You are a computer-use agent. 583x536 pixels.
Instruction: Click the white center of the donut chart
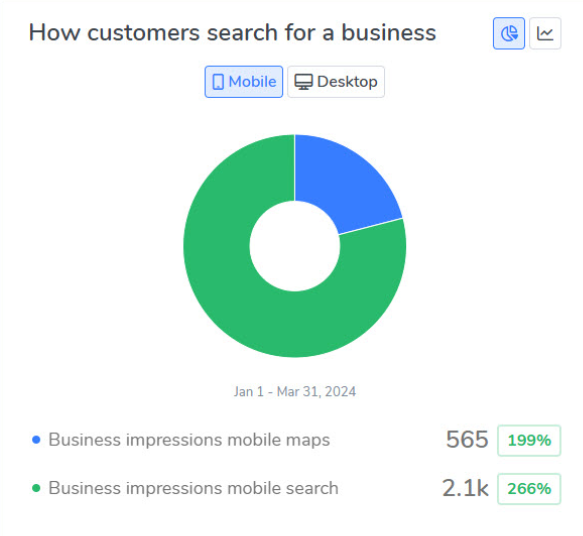click(295, 246)
